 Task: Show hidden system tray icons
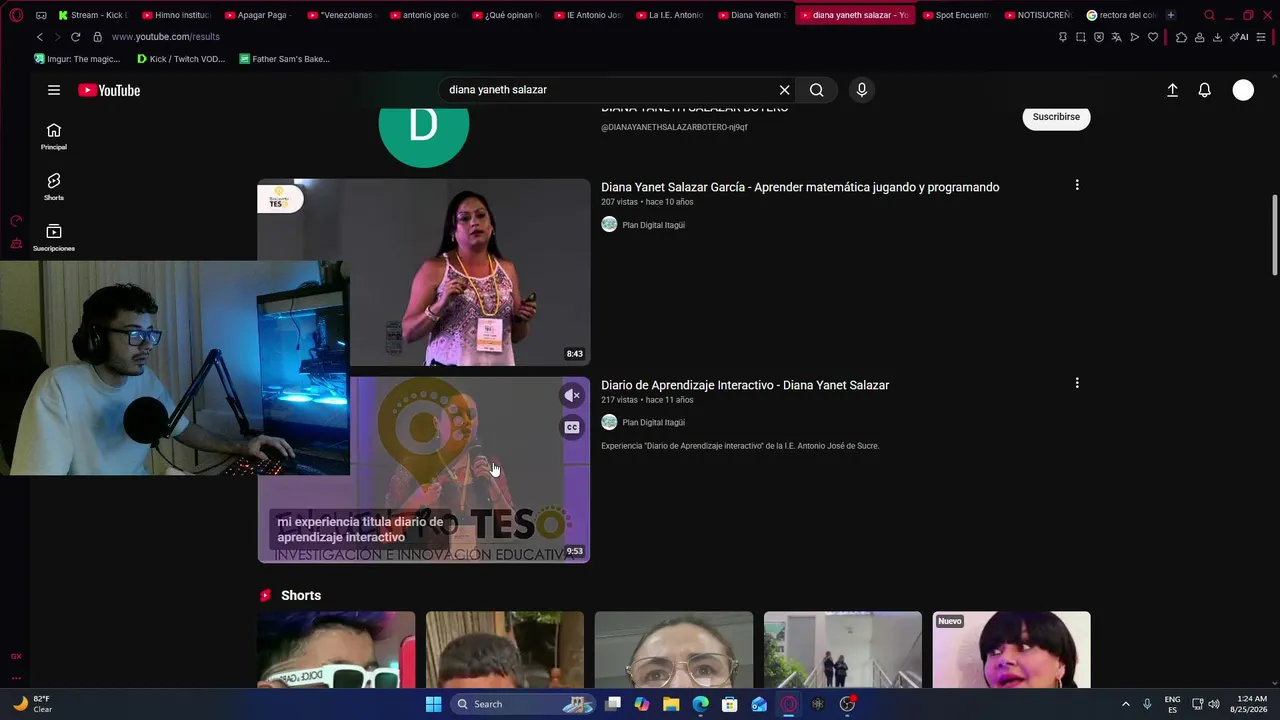tap(1125, 704)
